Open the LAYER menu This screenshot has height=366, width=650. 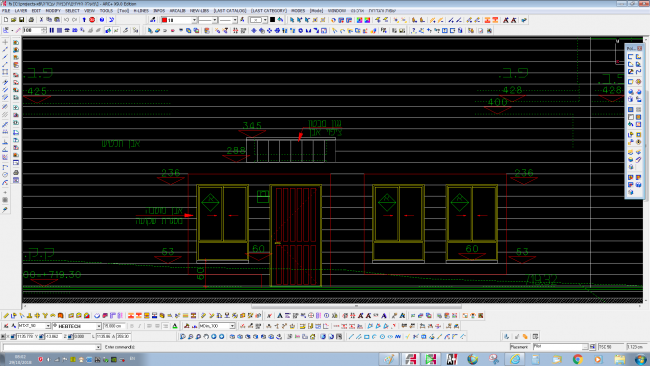pyautogui.click(x=21, y=10)
